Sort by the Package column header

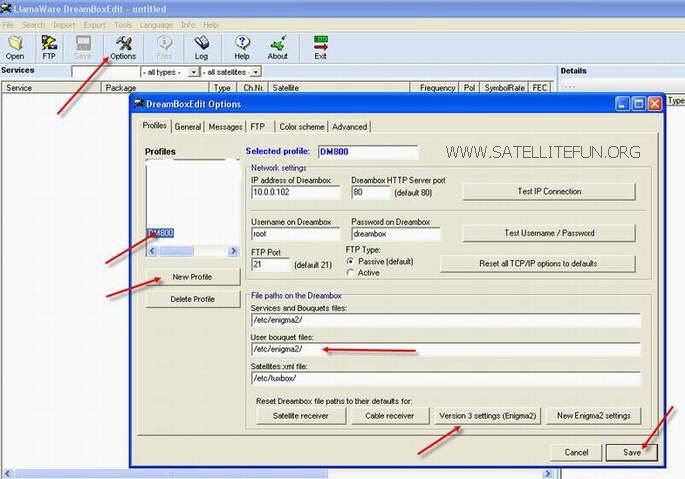(x=155, y=88)
